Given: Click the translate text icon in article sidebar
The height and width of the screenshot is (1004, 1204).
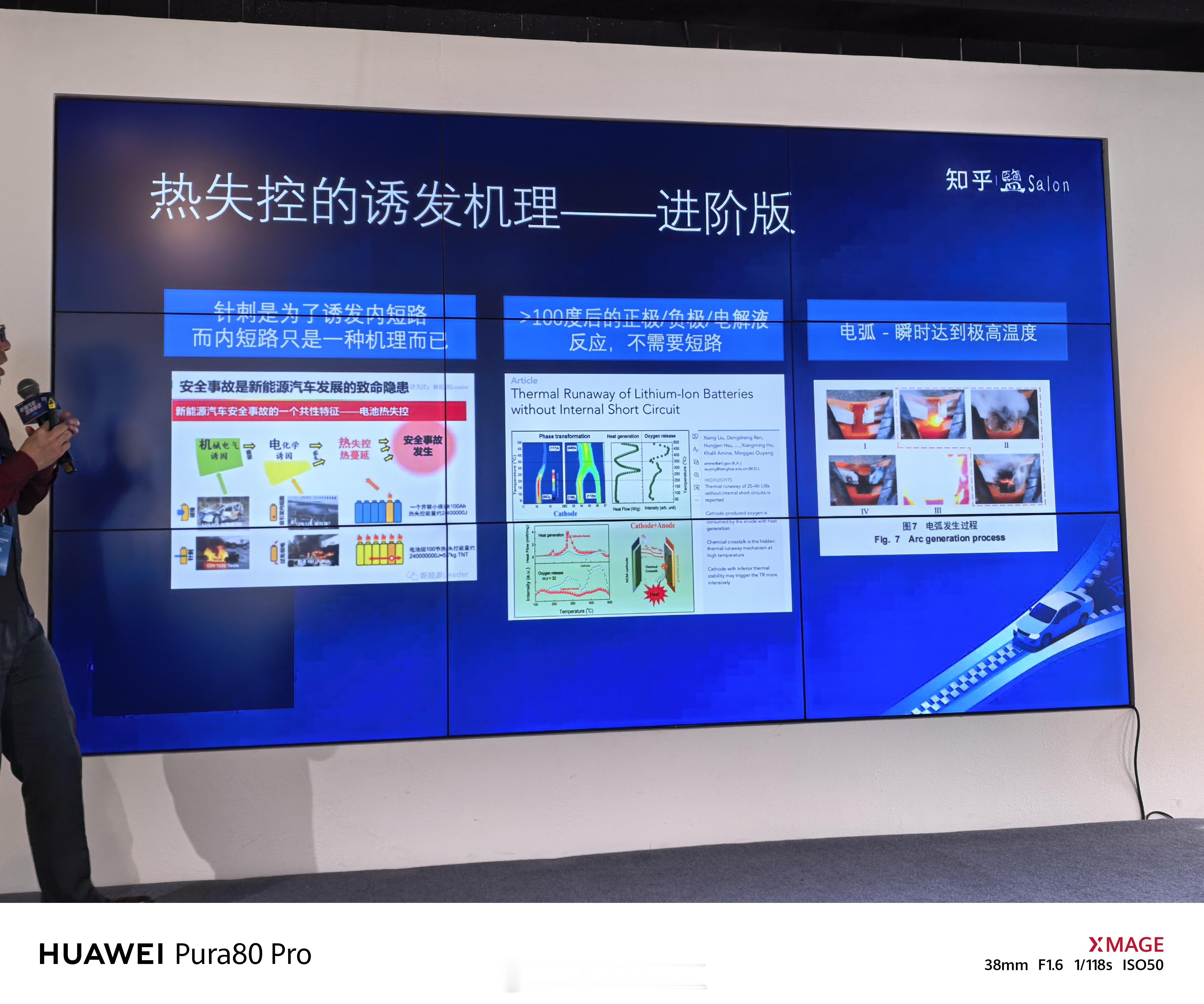Looking at the screenshot, I should [695, 449].
